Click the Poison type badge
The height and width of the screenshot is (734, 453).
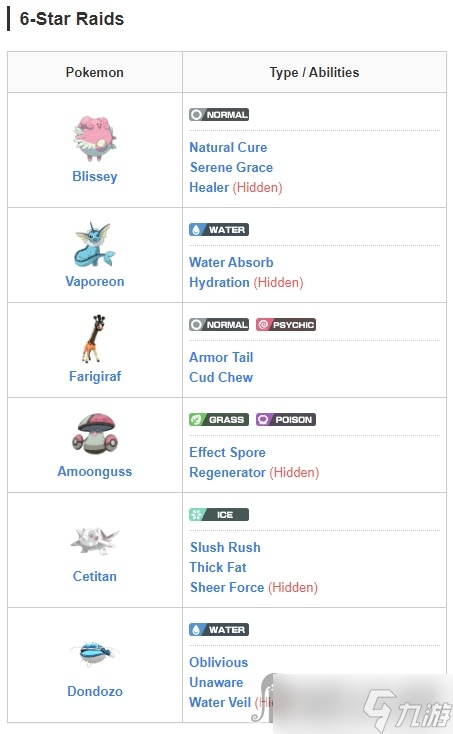coord(285,419)
